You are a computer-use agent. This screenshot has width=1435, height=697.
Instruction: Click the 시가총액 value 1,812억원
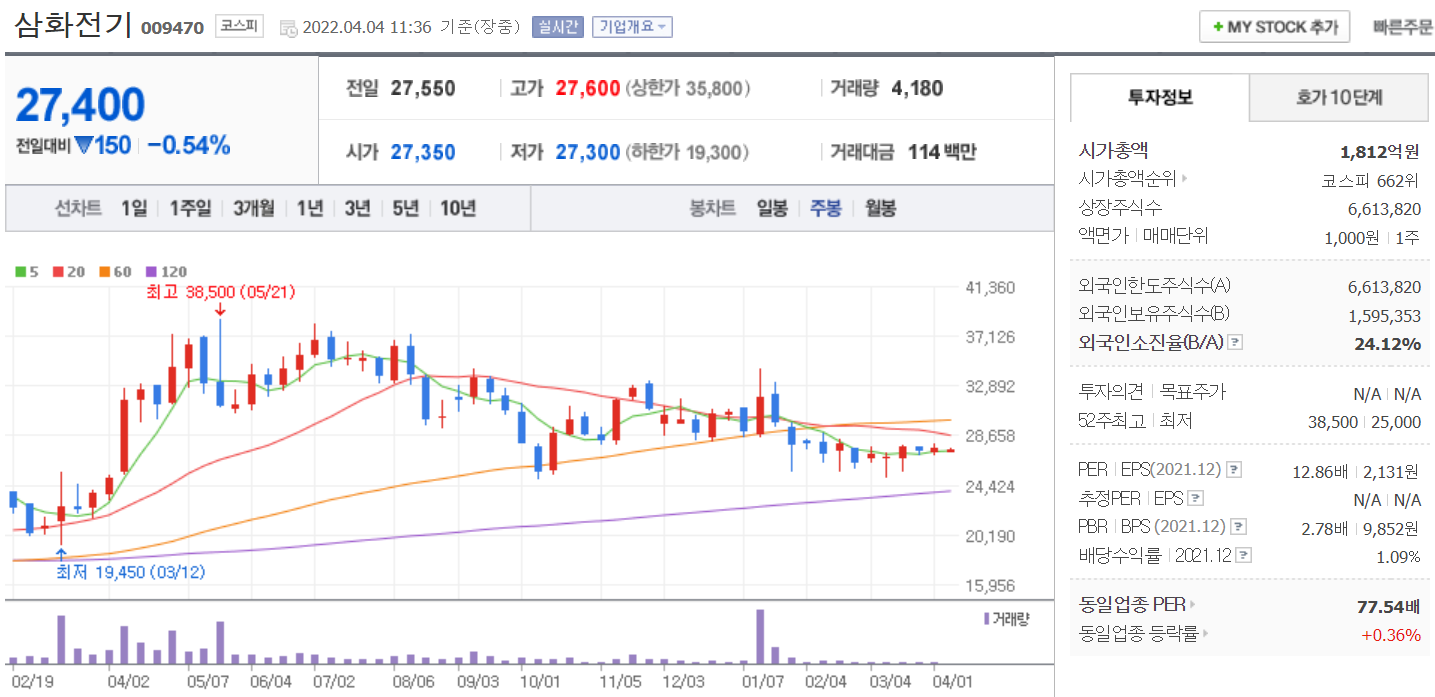pos(1380,152)
